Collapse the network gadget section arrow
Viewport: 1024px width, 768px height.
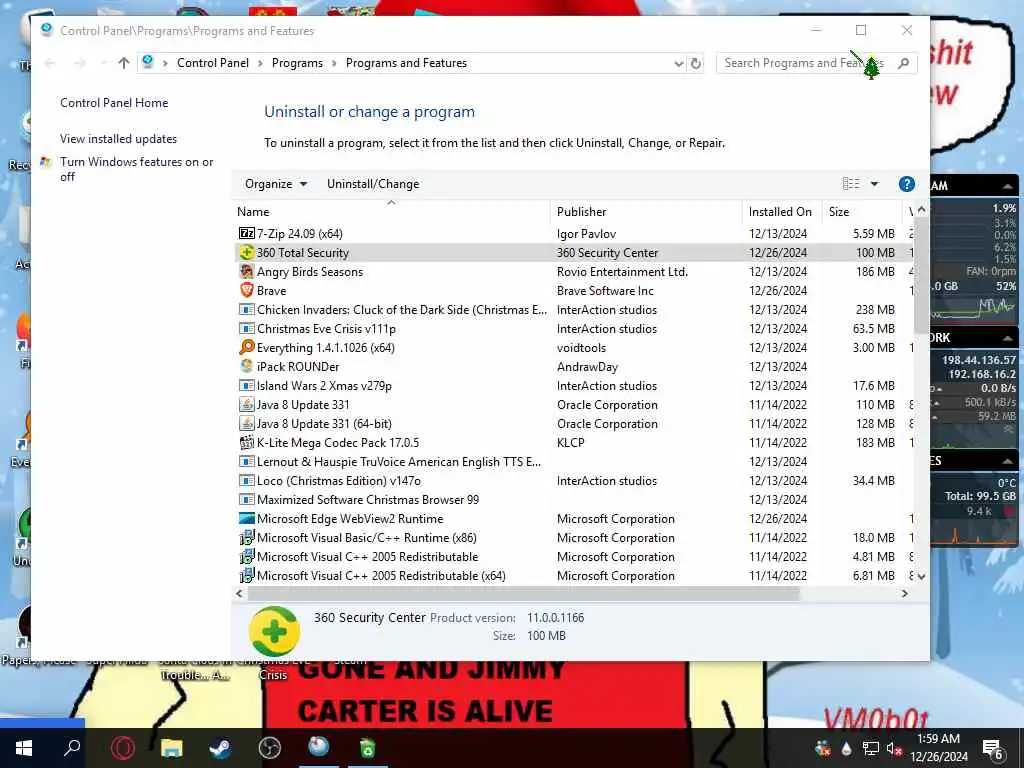click(x=1008, y=338)
